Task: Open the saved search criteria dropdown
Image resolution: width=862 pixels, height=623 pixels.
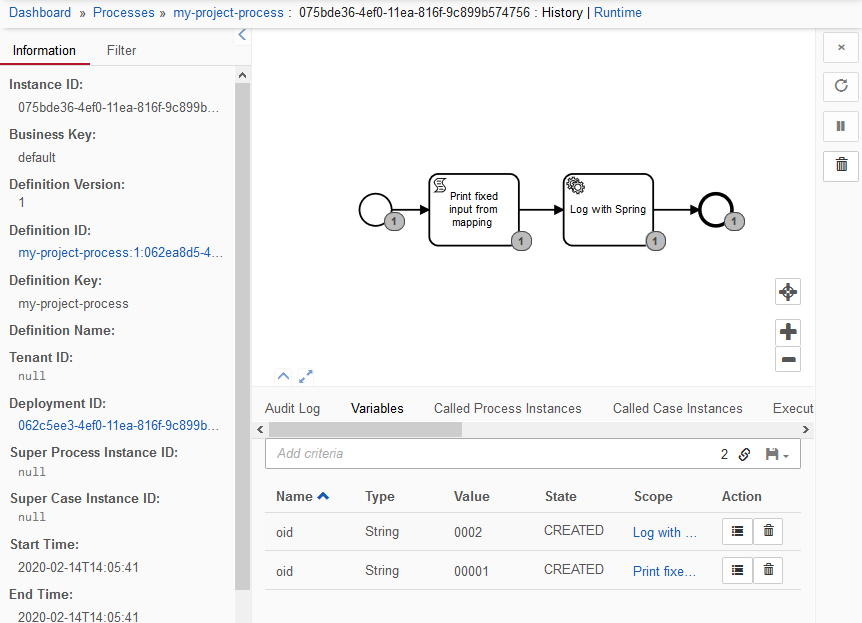Action: click(777, 454)
